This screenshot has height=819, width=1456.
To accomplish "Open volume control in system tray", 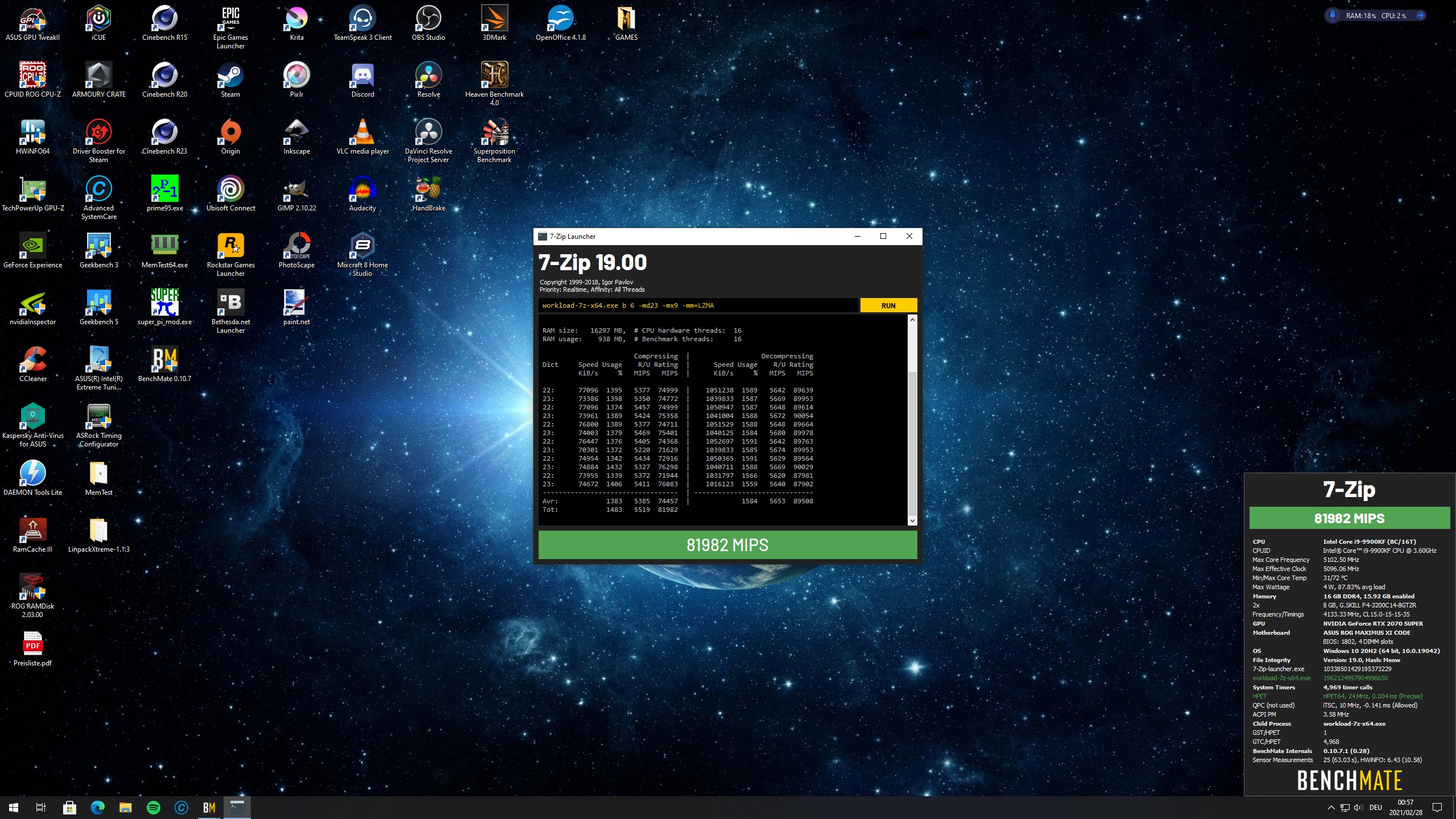I will [x=1358, y=808].
